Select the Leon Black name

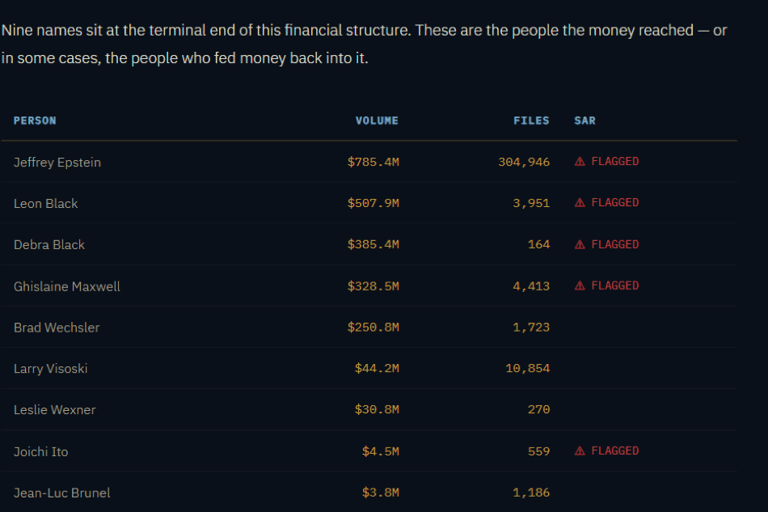[x=46, y=203]
